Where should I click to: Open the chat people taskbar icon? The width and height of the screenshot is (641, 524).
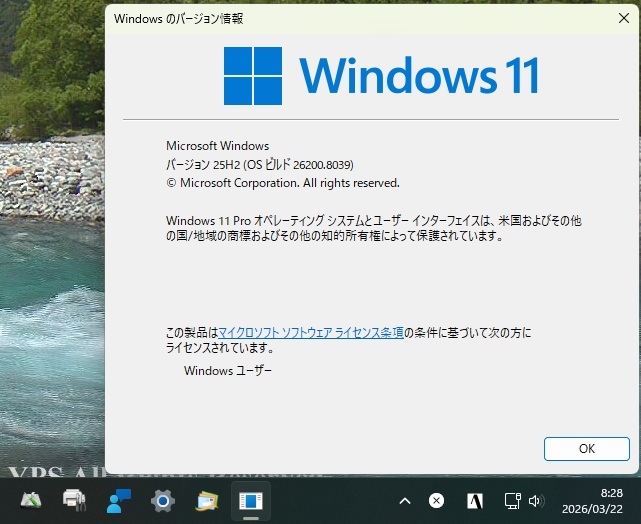pos(119,500)
